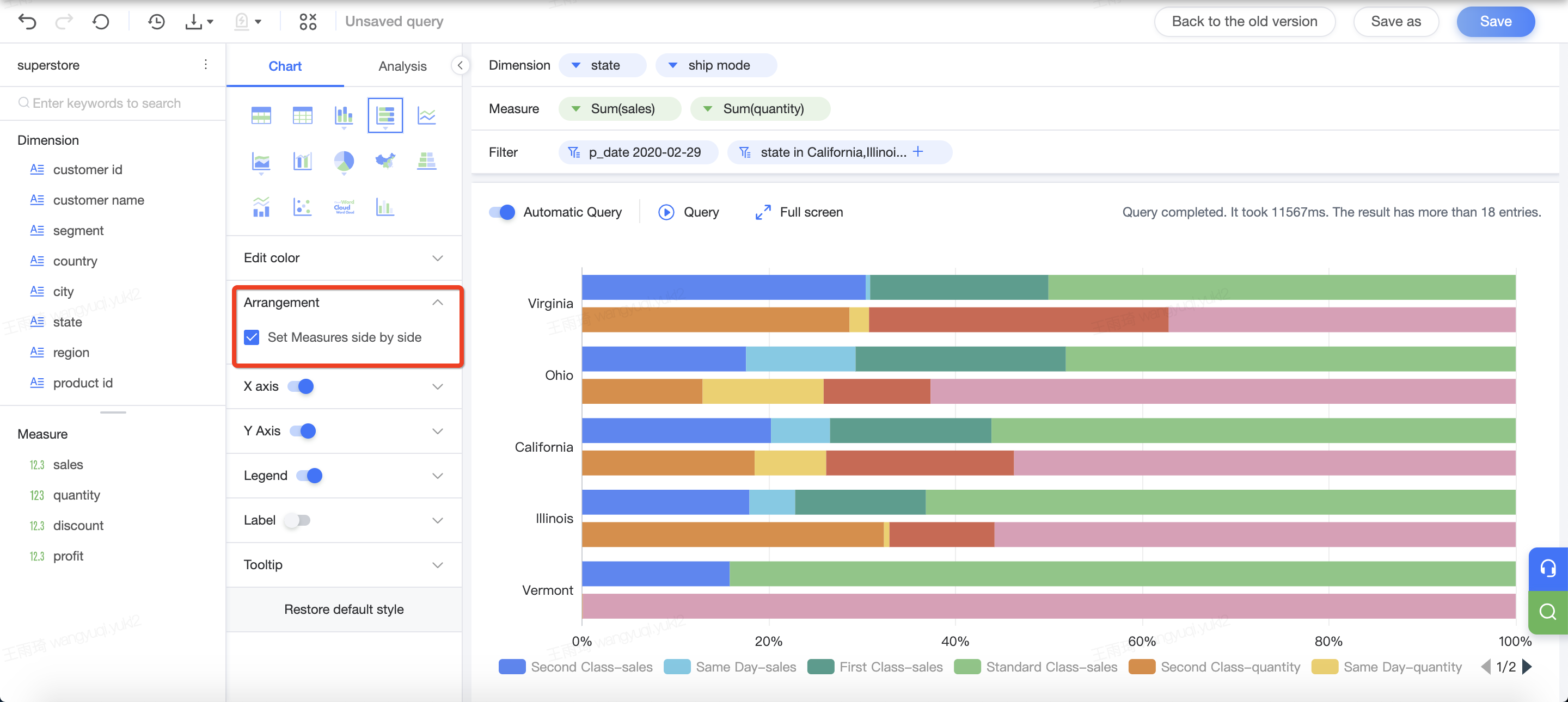Select the scatter plot chart type
The height and width of the screenshot is (702, 1568).
pos(303,207)
